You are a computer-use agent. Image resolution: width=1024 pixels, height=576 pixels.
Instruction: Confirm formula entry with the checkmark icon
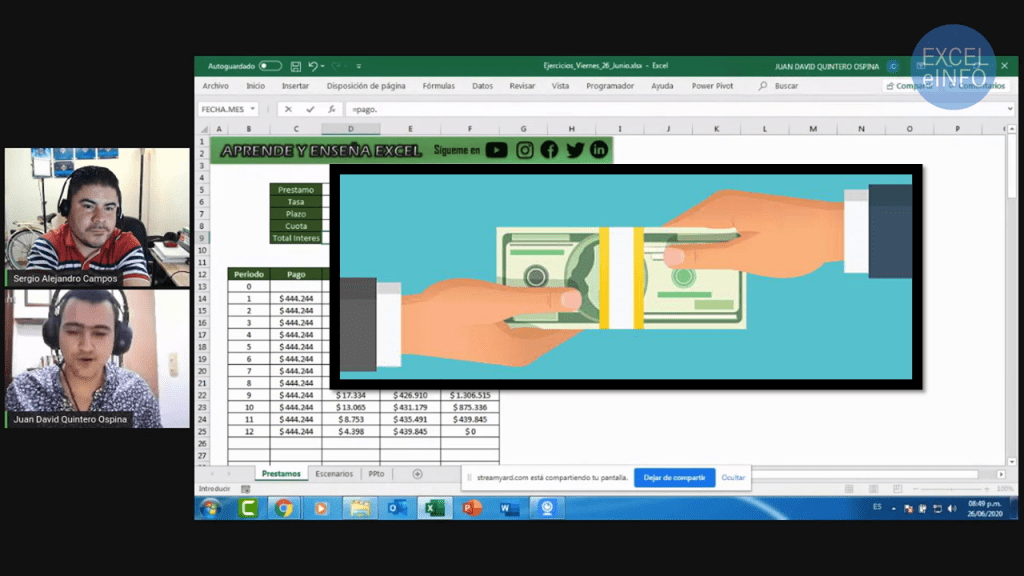tap(310, 109)
